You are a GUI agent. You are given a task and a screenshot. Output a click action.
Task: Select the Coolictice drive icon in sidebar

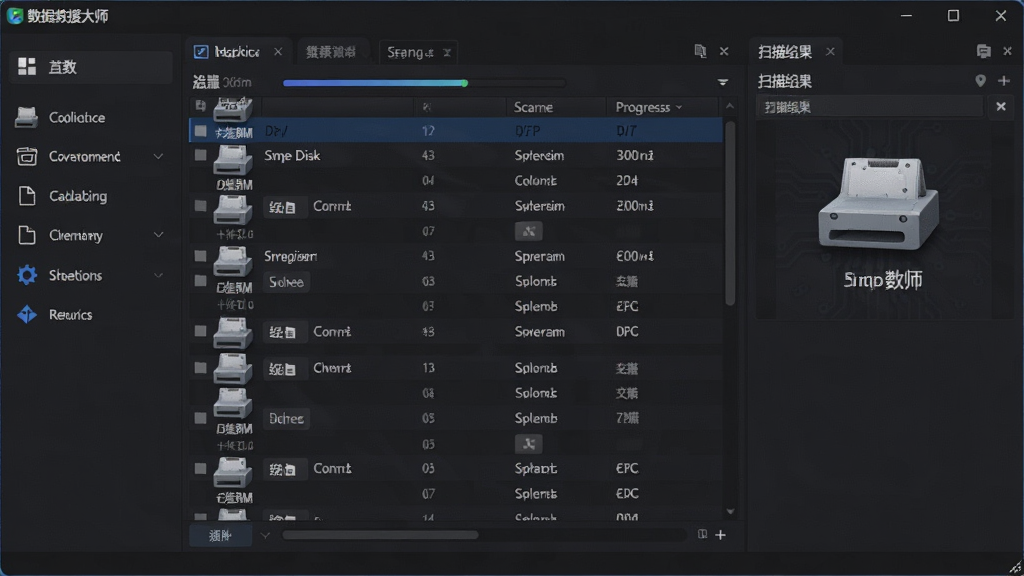pos(26,118)
